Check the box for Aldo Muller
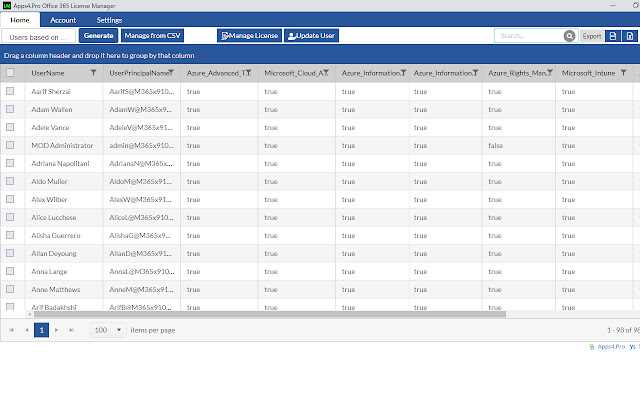This screenshot has height=400, width=640. (10, 181)
